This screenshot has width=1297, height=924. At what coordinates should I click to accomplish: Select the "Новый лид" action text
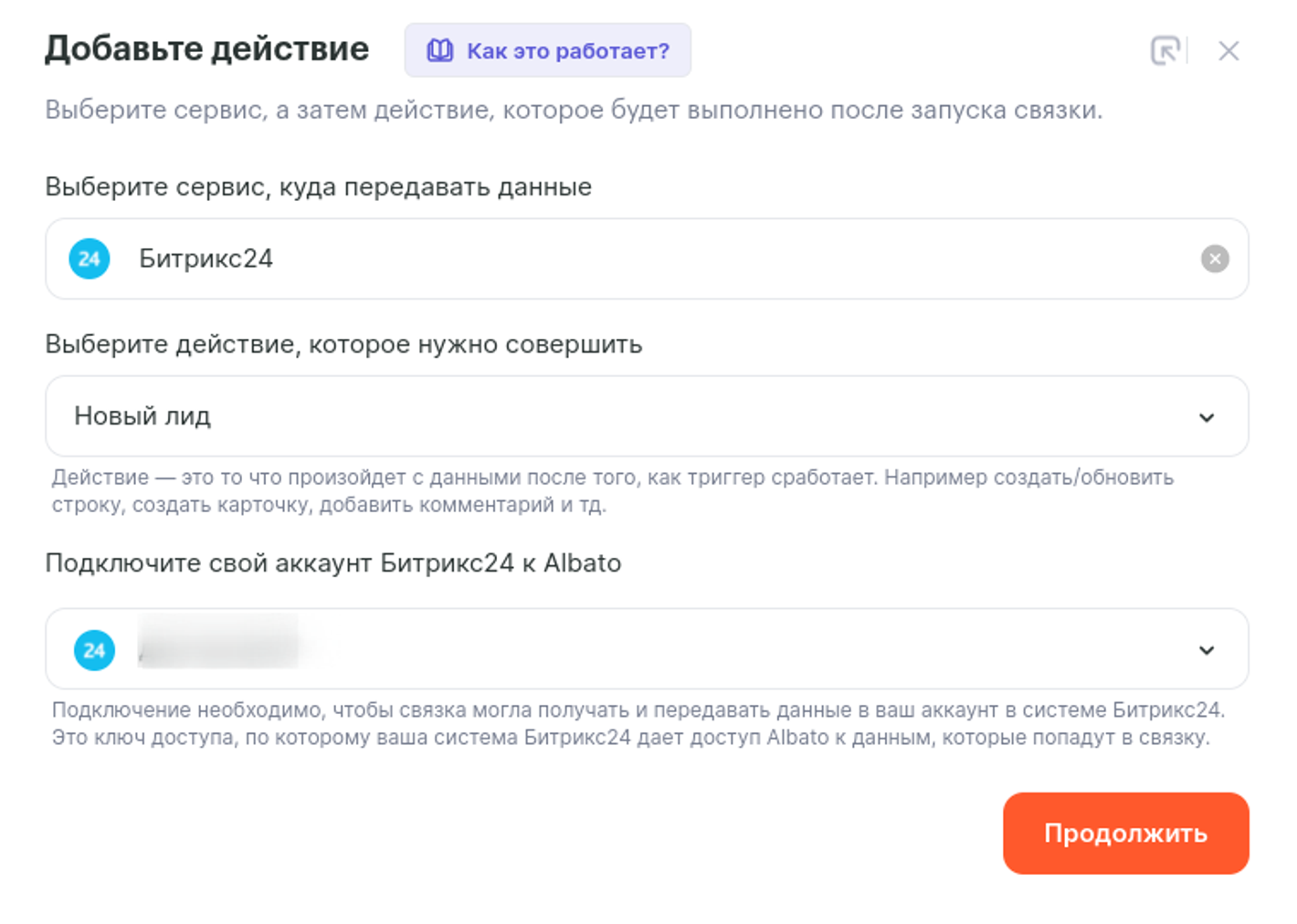pyautogui.click(x=142, y=416)
